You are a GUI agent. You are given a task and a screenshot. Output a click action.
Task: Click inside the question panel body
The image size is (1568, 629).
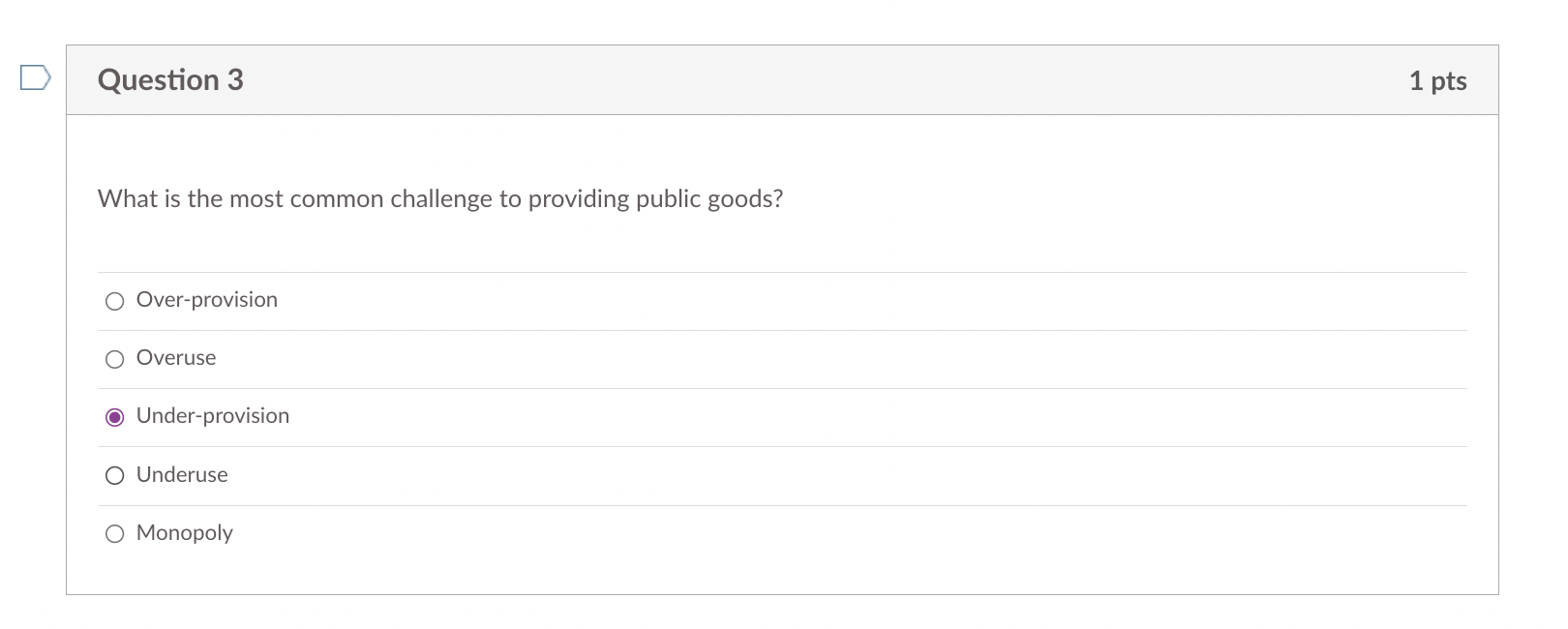coord(774,242)
